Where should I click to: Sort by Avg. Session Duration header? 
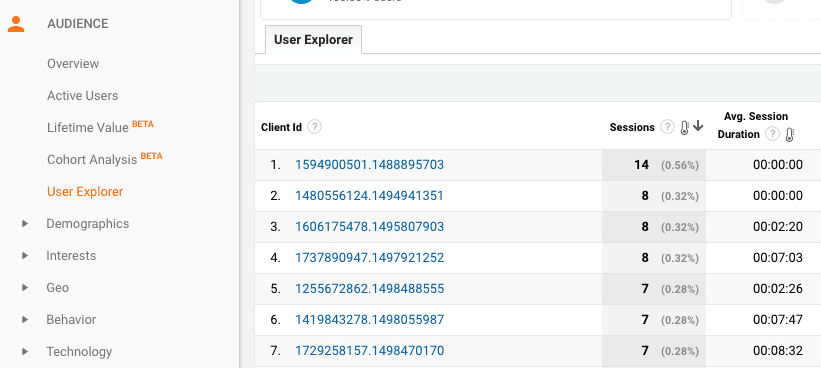[x=754, y=125]
